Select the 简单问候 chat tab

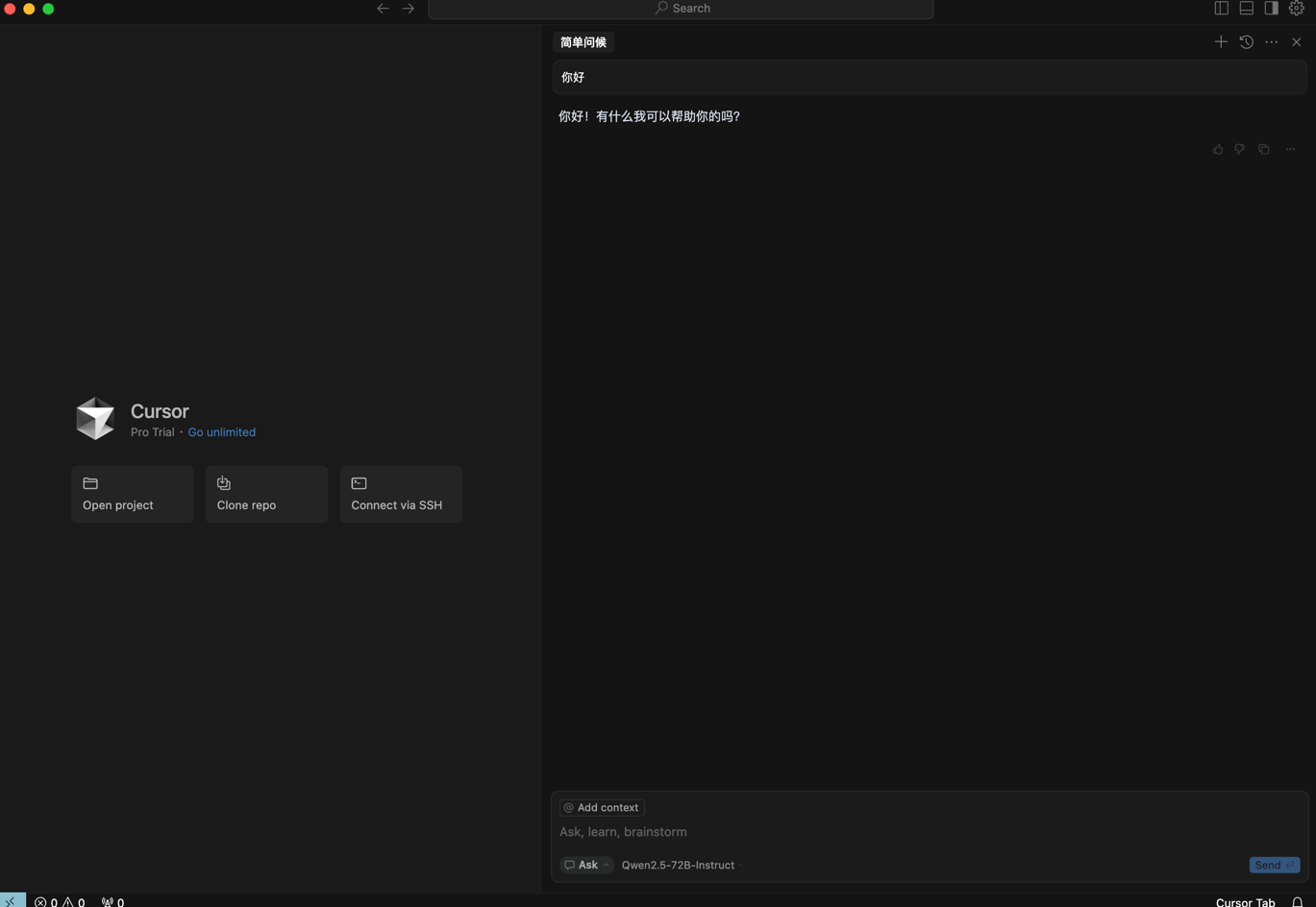tap(584, 42)
